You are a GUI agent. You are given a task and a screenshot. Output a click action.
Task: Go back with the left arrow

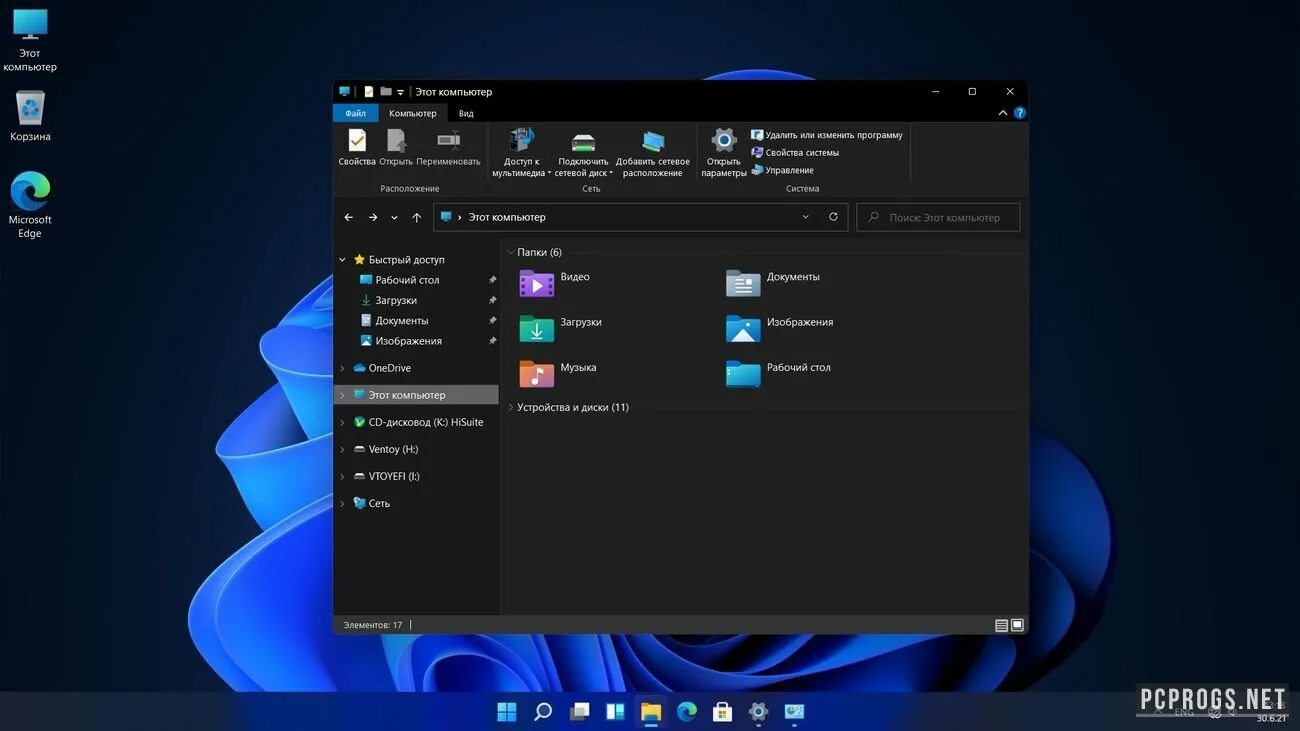349,217
